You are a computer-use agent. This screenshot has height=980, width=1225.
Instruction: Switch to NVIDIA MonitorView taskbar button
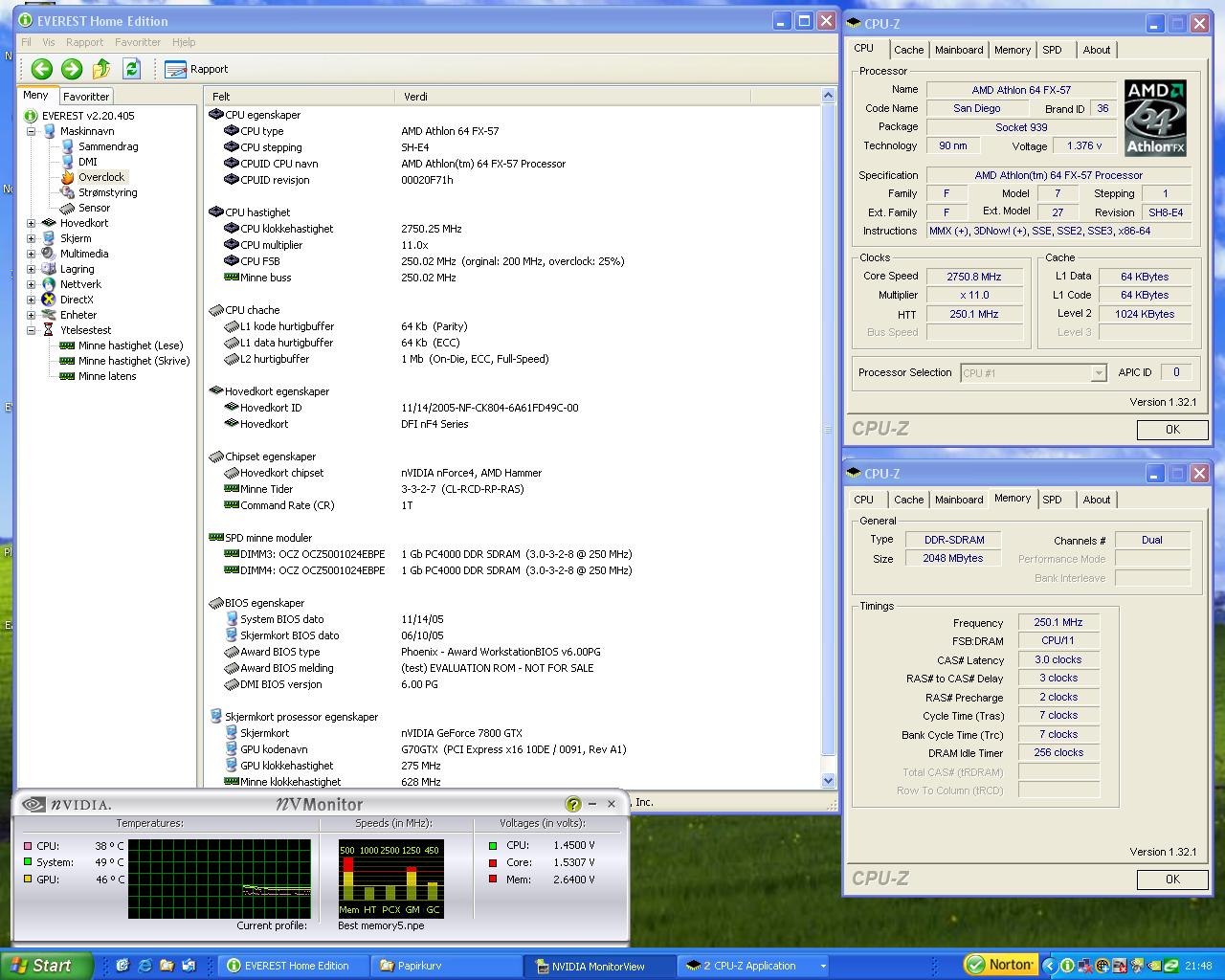tap(600, 966)
